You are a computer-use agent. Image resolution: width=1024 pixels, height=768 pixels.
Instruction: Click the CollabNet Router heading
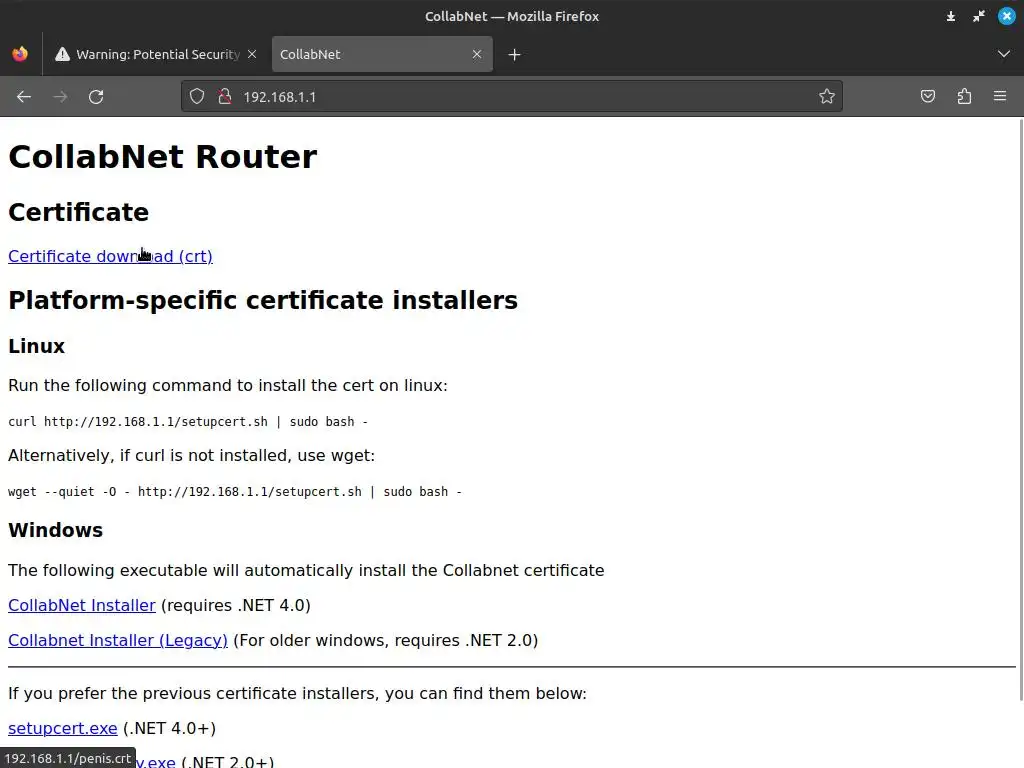(x=163, y=157)
